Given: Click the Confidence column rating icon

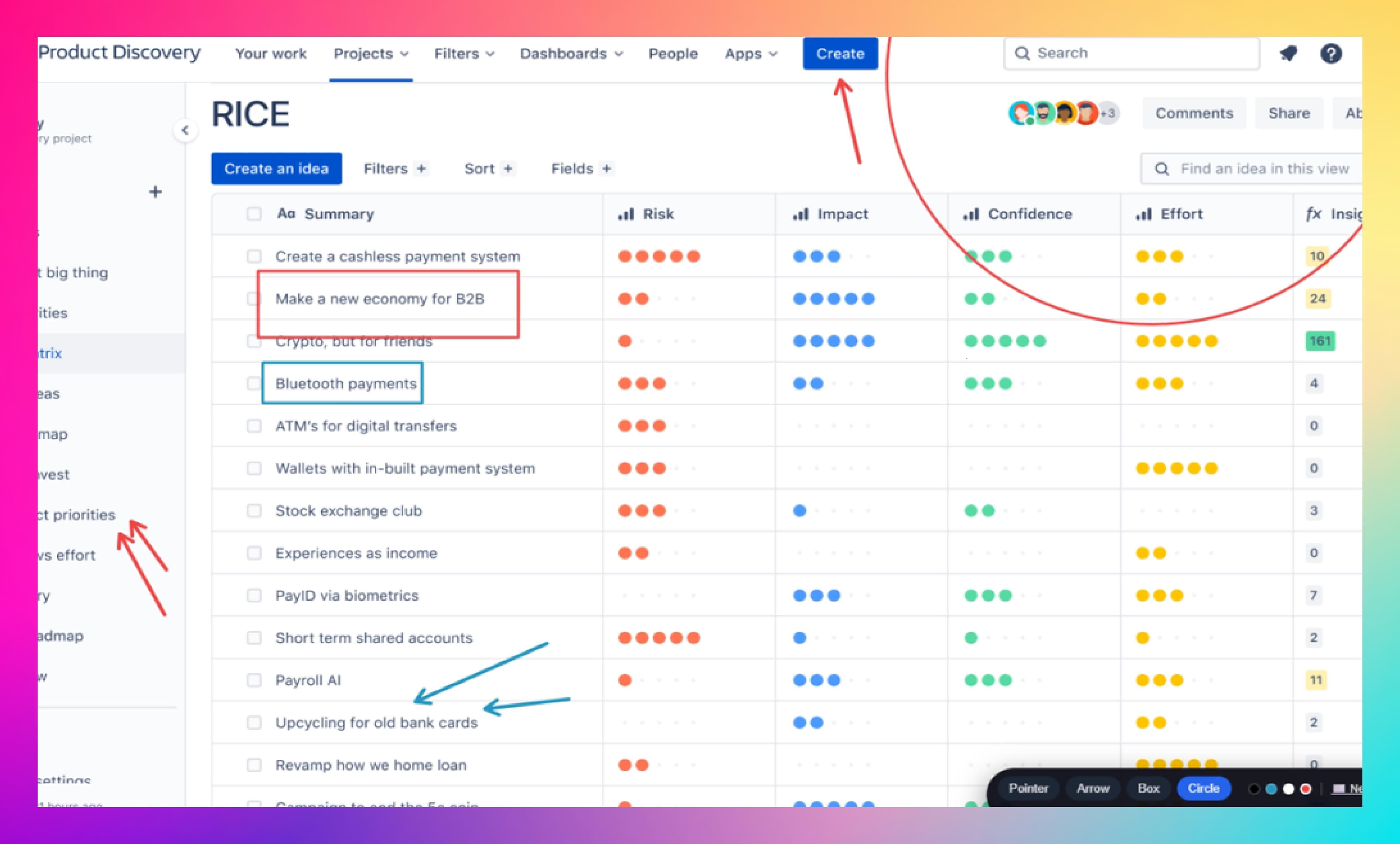Looking at the screenshot, I should (971, 214).
